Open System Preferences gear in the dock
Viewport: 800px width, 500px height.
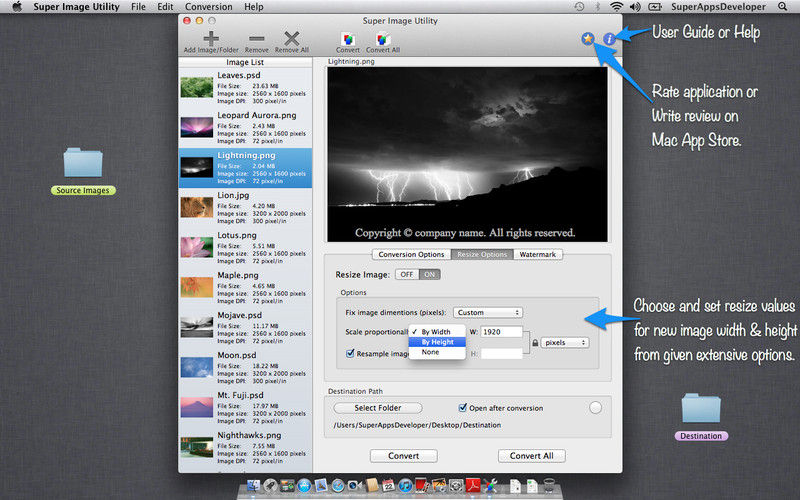pos(456,485)
